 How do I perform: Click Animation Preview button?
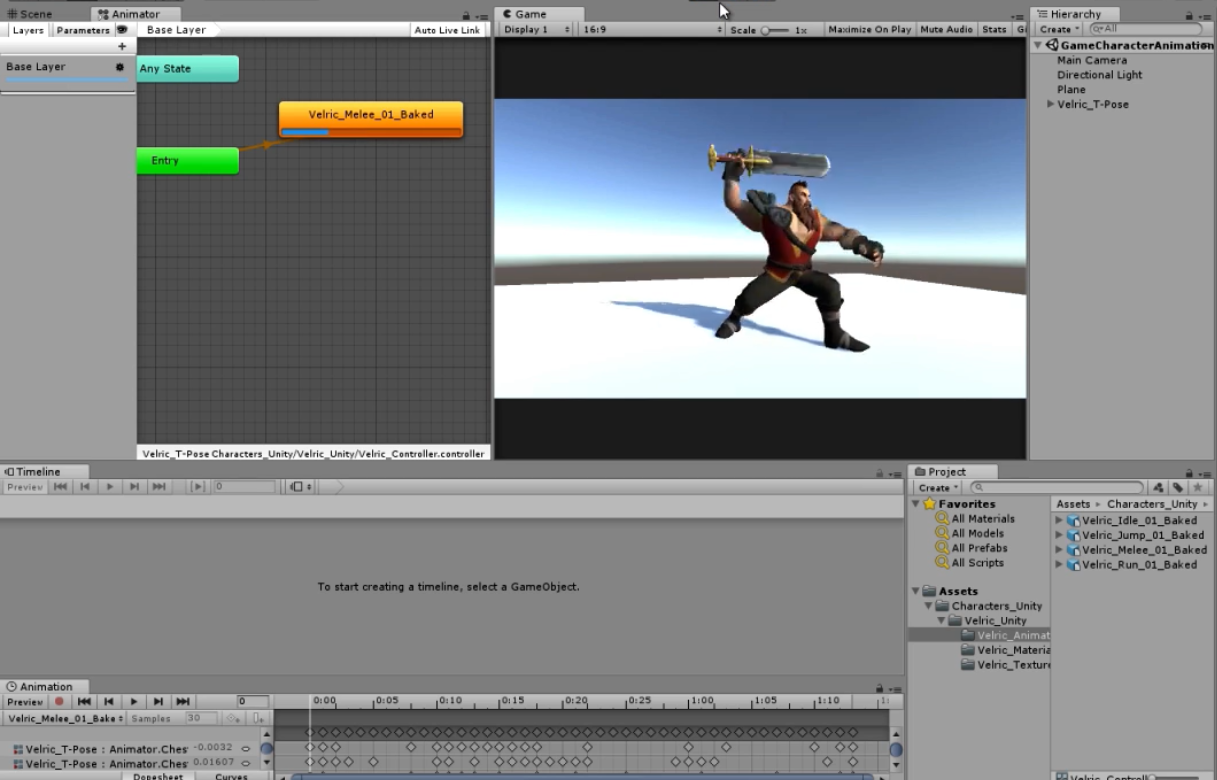[x=26, y=702]
